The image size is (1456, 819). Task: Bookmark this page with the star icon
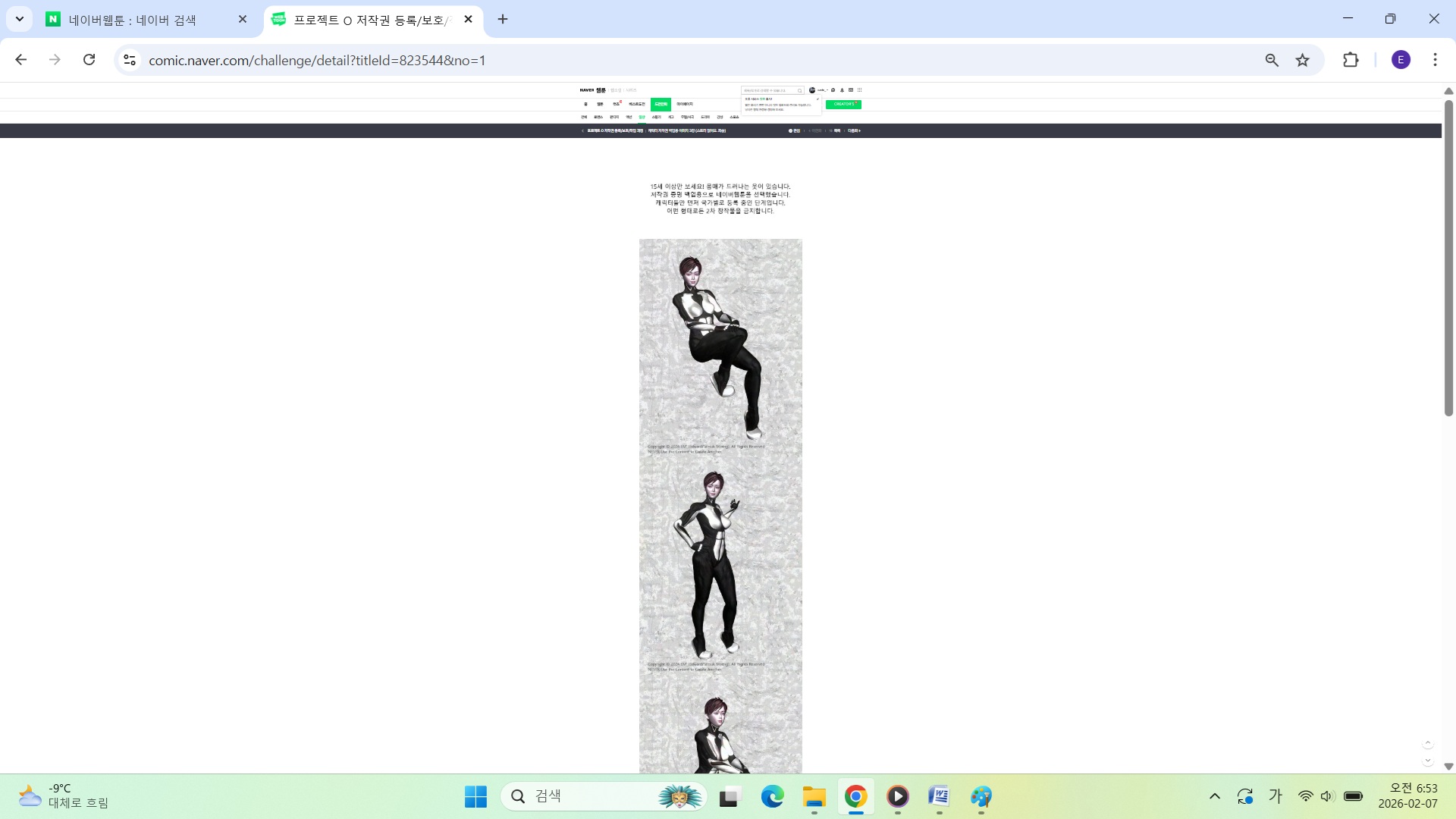[x=1303, y=60]
